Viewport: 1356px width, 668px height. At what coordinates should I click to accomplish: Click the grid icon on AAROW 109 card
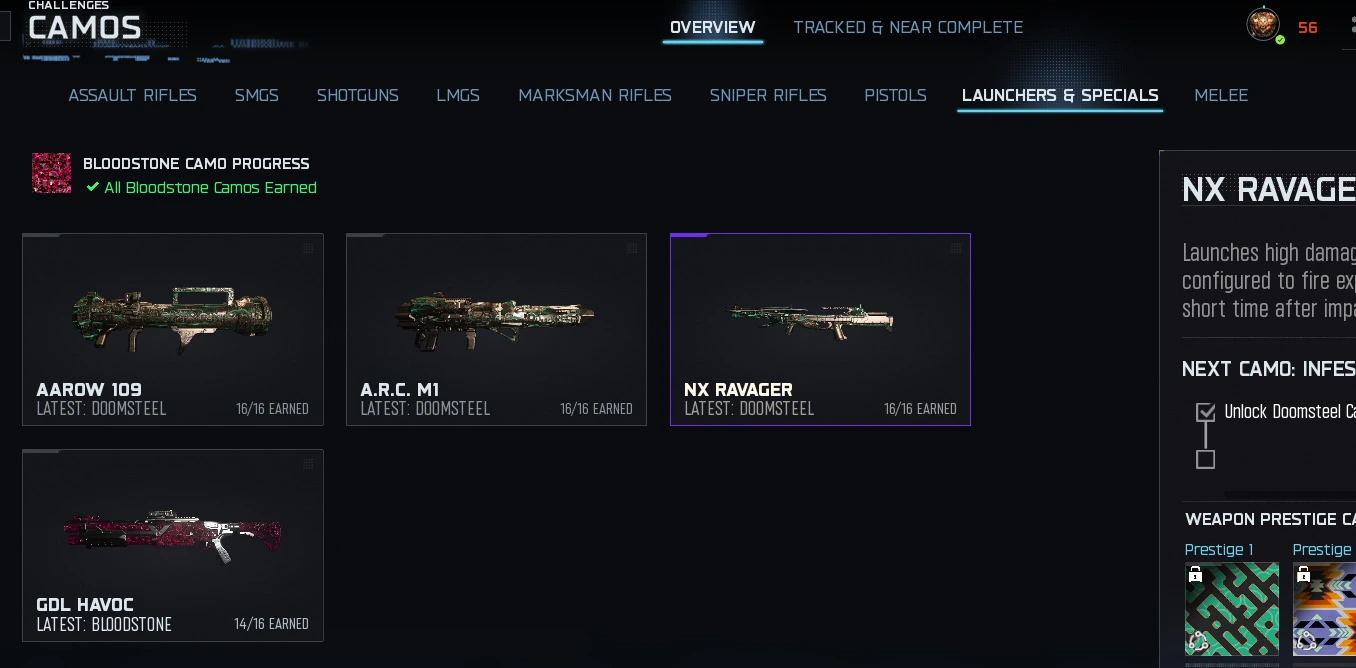[x=308, y=248]
